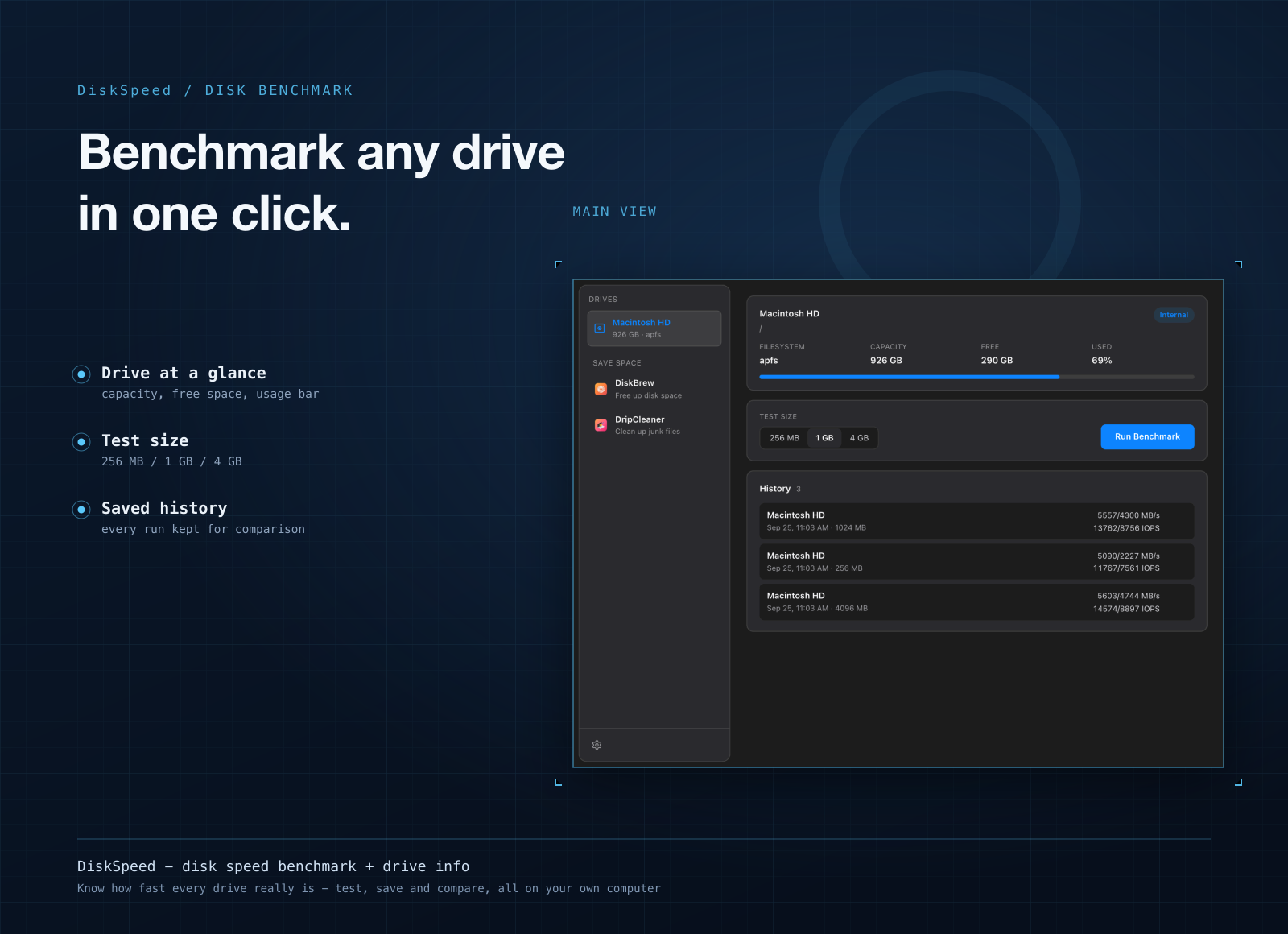1288x934 pixels.
Task: Select the 4 GB test size
Action: [859, 438]
